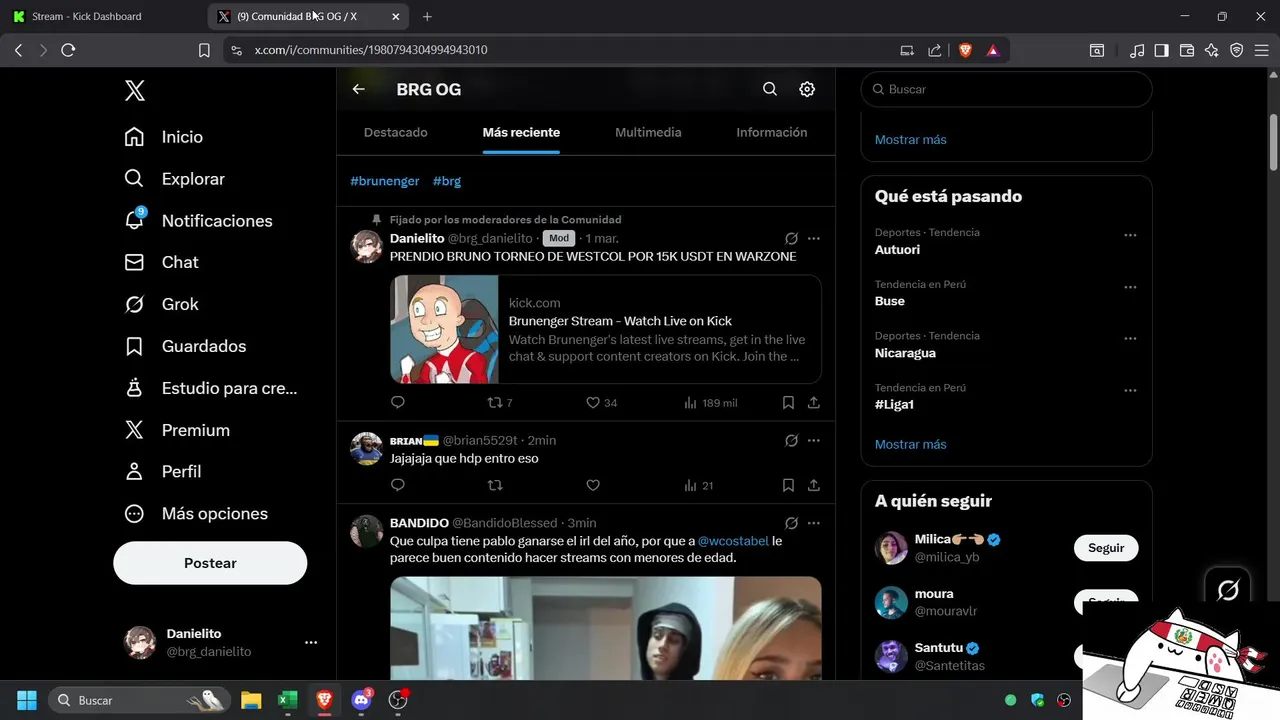Image resolution: width=1280 pixels, height=720 pixels.
Task: Like Danielito's post with 34 likes
Action: [x=602, y=403]
